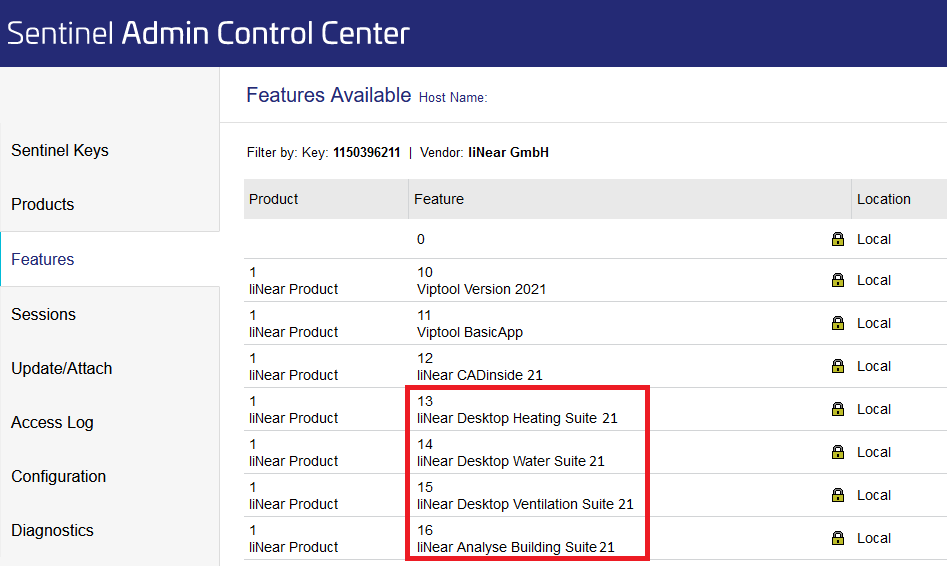947x566 pixels.
Task: Click the lock icon in feature 0 row
Action: pos(838,239)
